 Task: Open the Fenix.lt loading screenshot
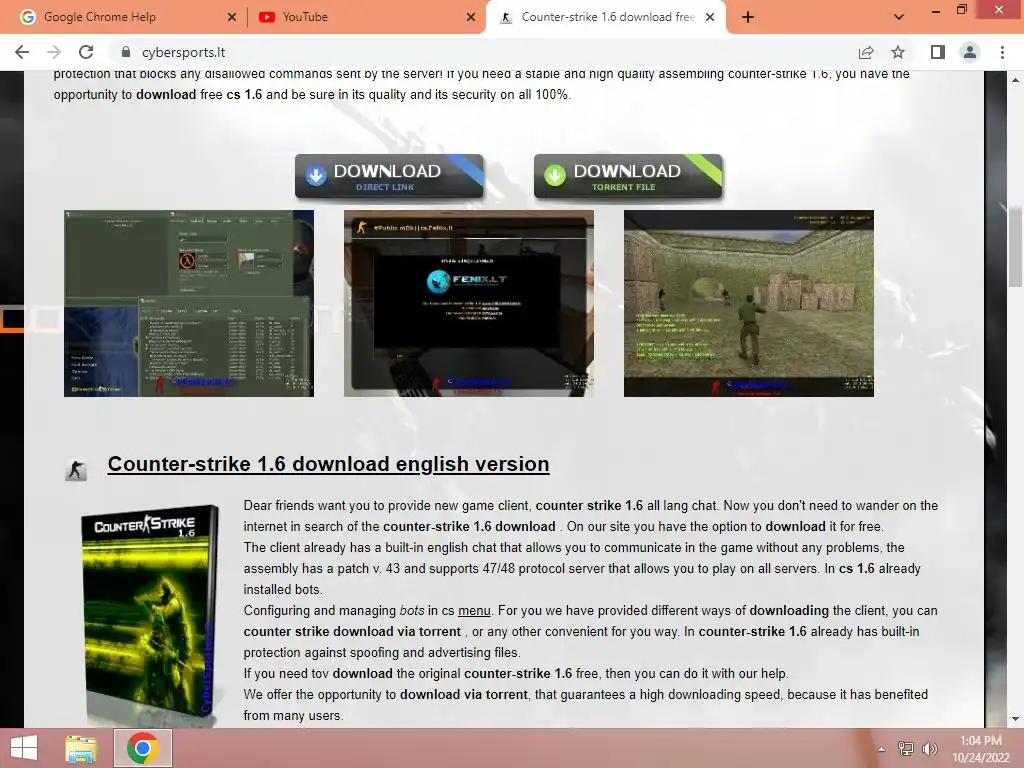tap(469, 303)
